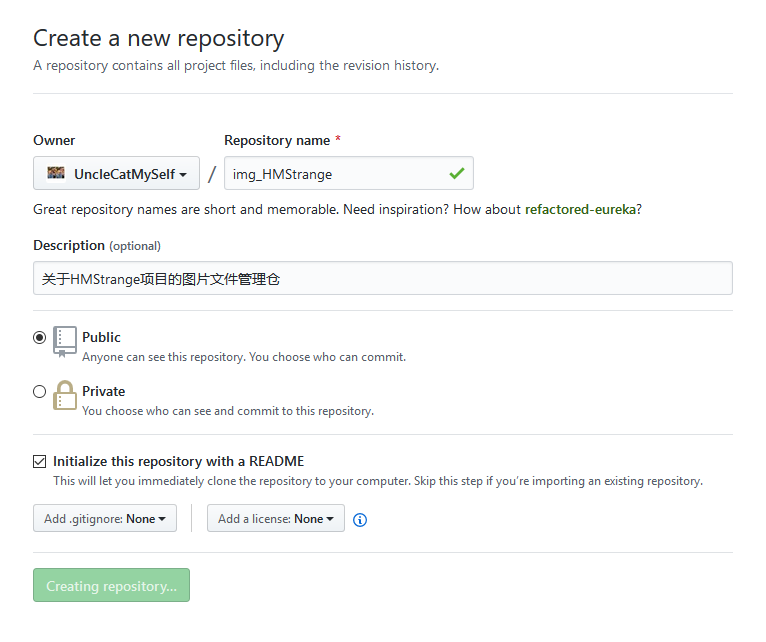766x642 pixels.
Task: Click into the Description text field
Action: click(382, 279)
